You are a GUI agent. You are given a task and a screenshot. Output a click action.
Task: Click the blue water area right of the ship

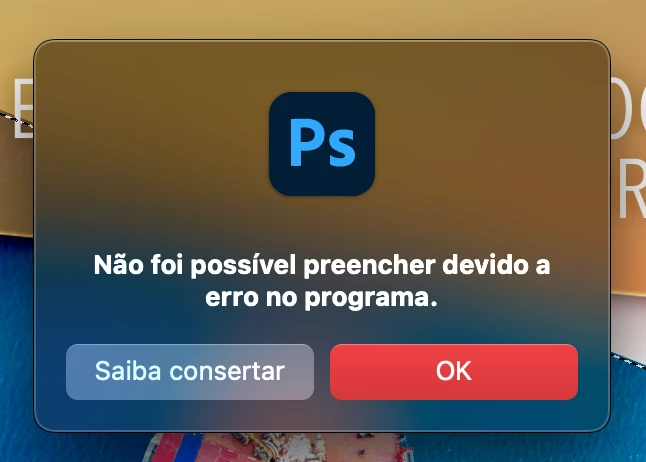(515, 447)
